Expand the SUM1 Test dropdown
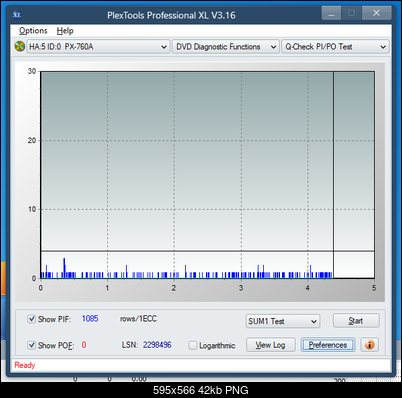The image size is (402, 398). pos(283,321)
